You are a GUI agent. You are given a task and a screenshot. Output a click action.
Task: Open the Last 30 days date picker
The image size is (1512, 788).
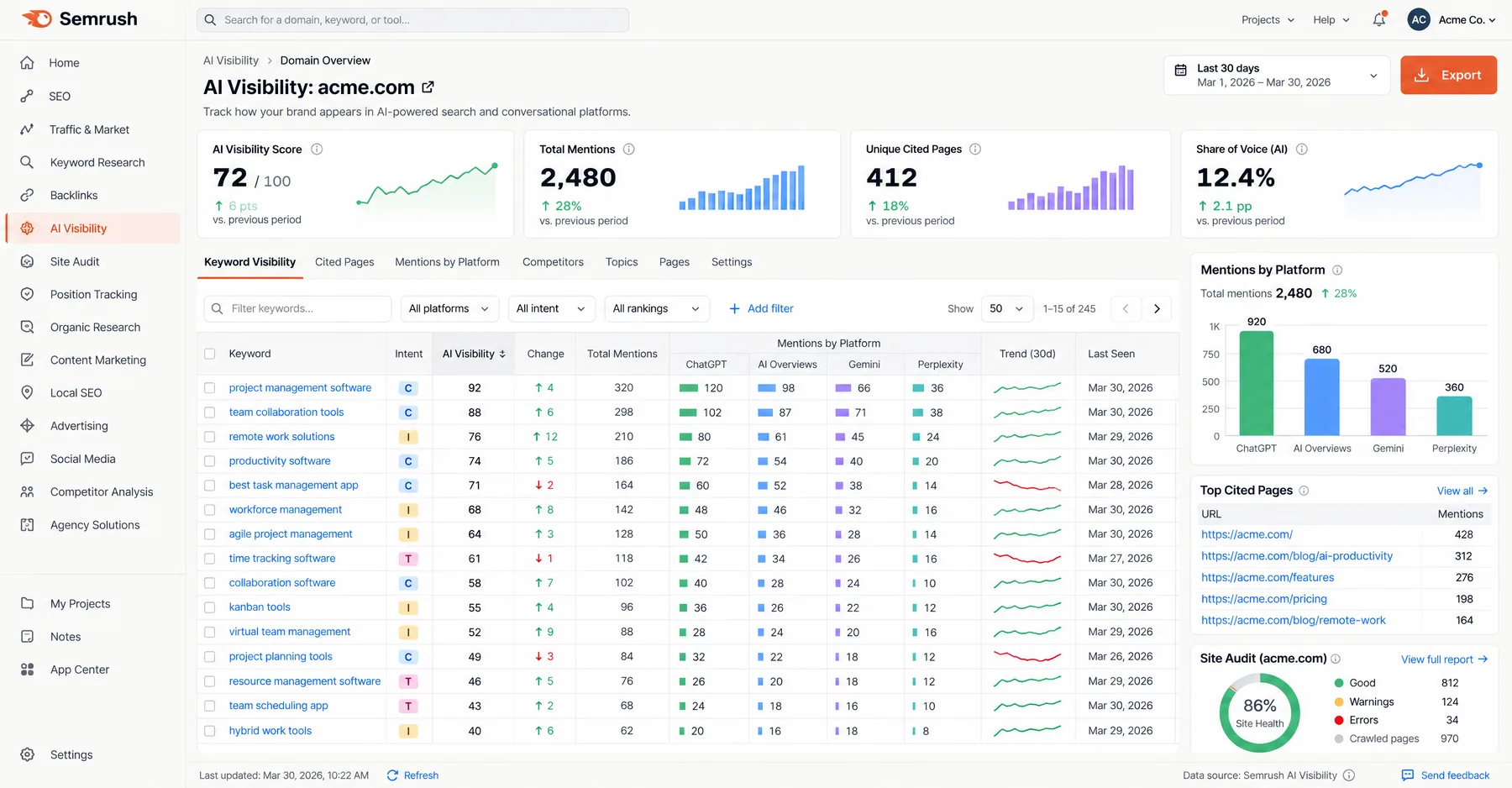point(1277,75)
